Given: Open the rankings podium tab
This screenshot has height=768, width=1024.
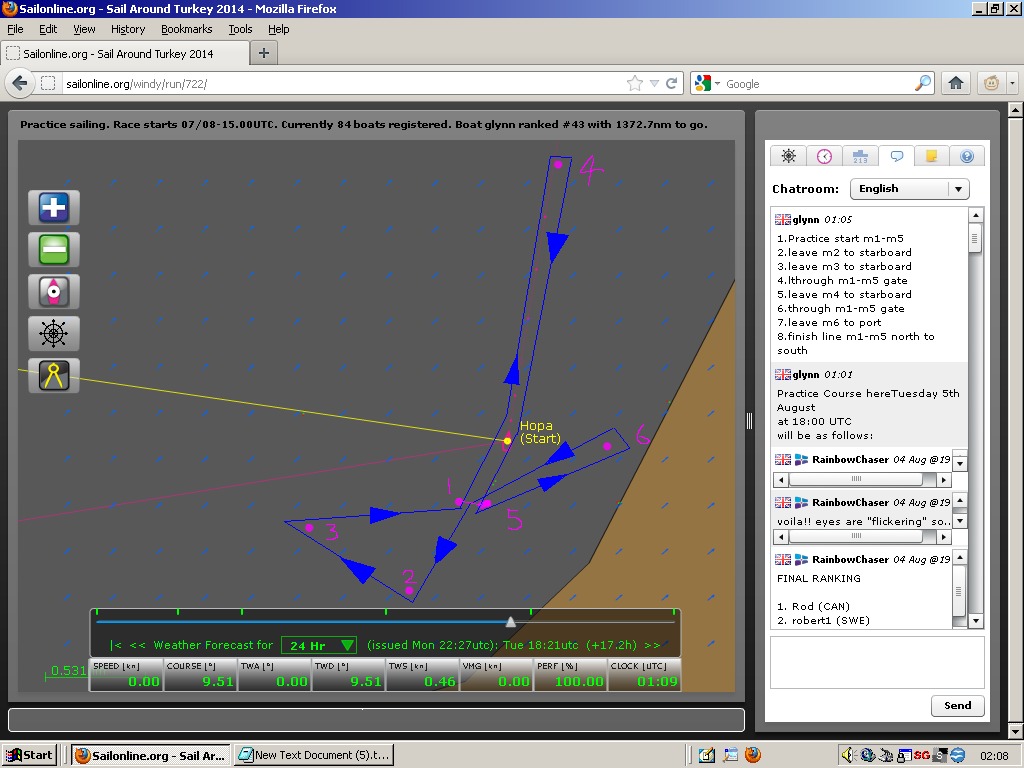Looking at the screenshot, I should [x=860, y=156].
